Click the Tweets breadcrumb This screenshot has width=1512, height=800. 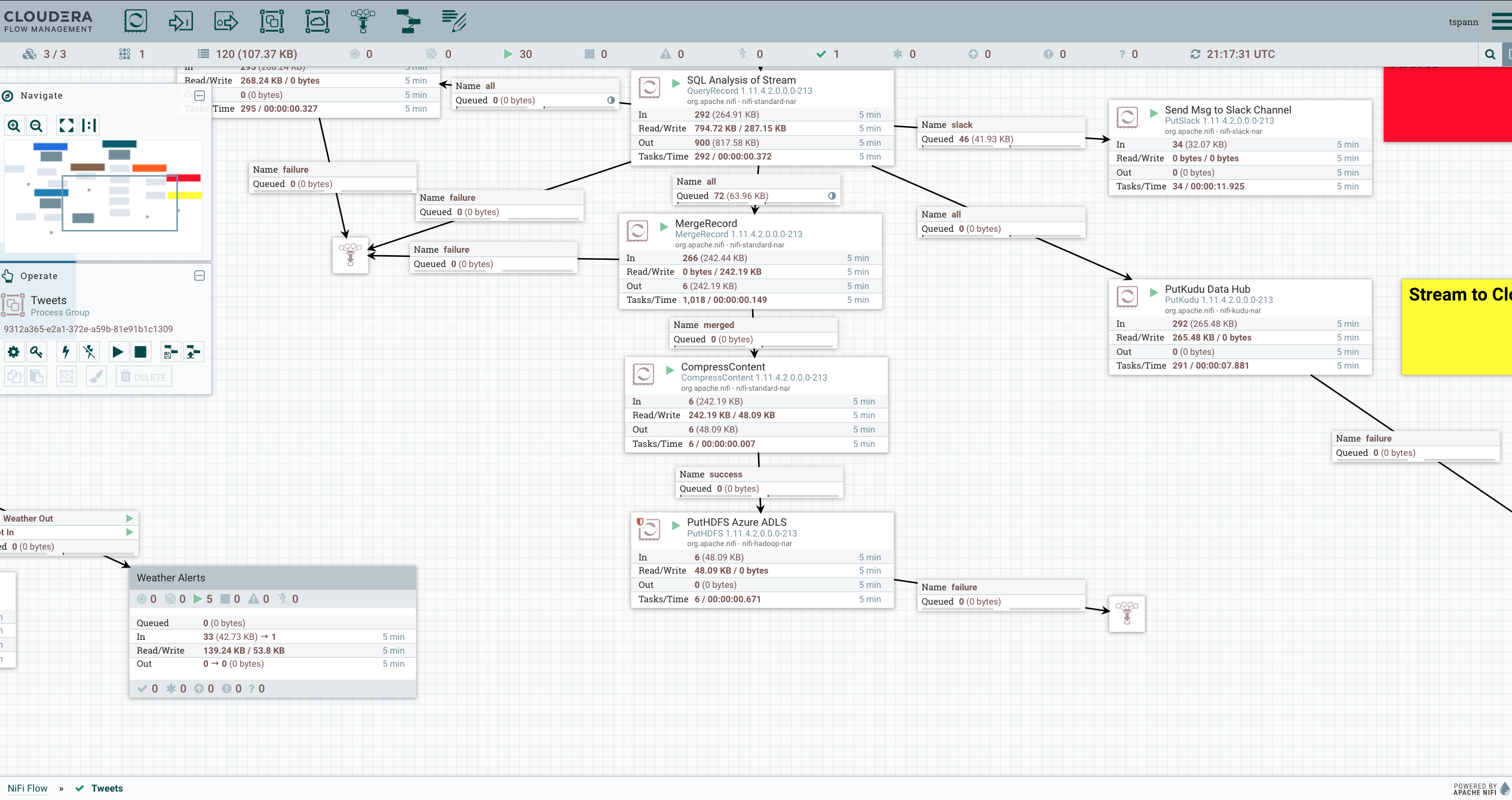107,788
